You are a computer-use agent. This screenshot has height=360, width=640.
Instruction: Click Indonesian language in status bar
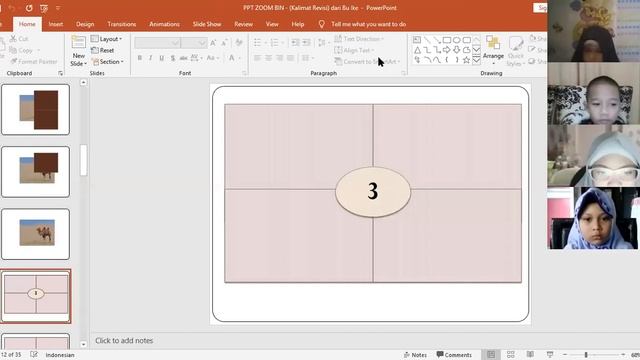click(x=60, y=355)
